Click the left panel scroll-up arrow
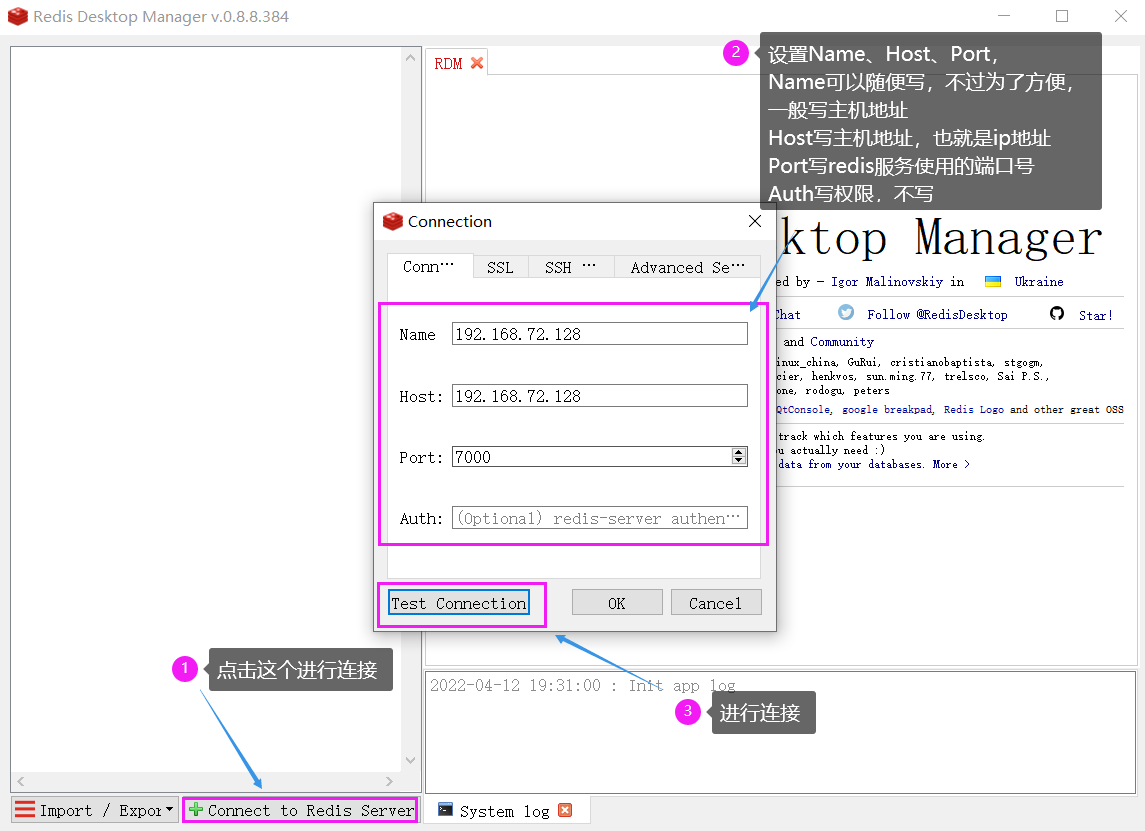Screen dimensions: 1145x831 [x=410, y=58]
